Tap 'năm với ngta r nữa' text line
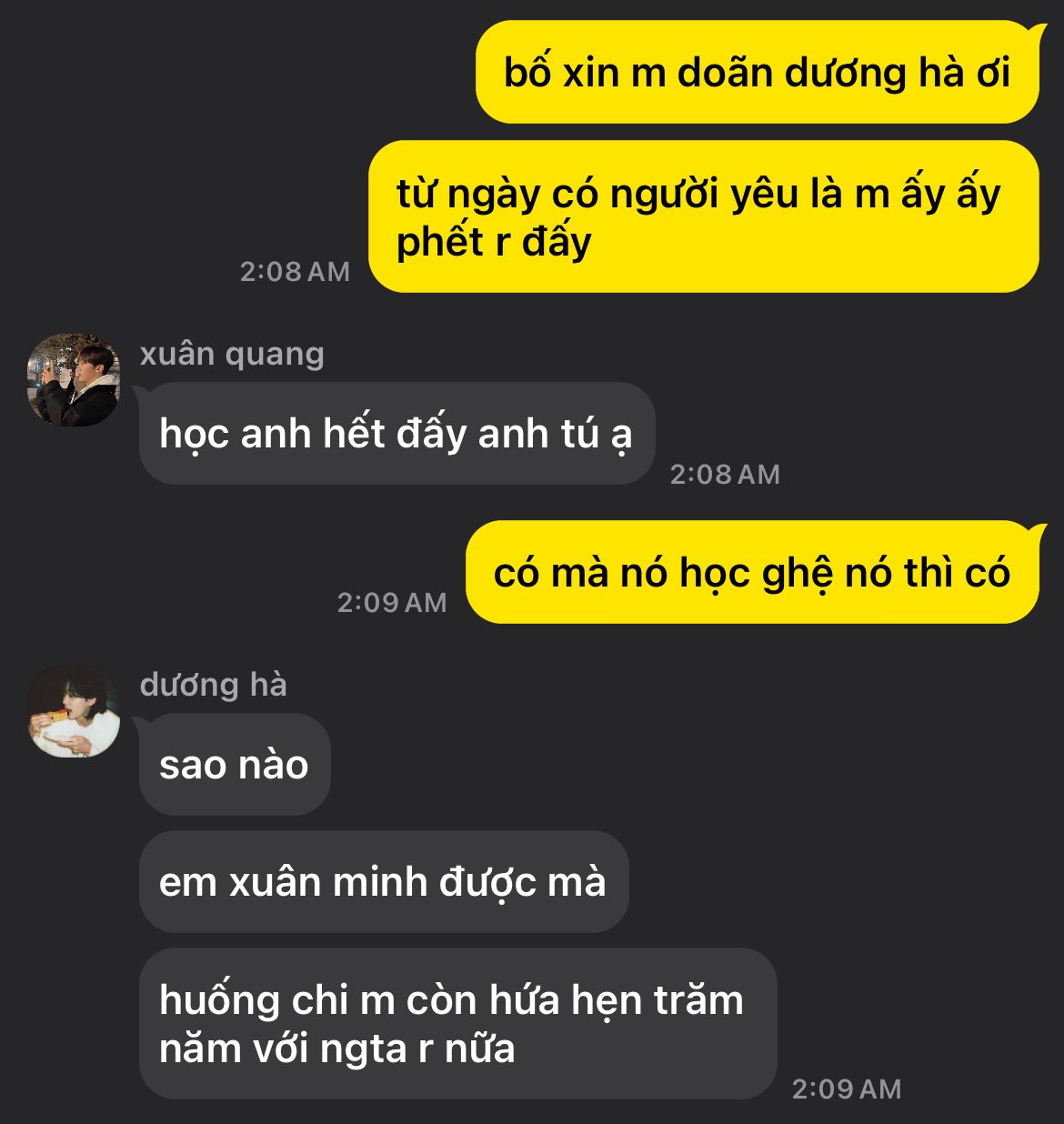This screenshot has height=1124, width=1064. (337, 1049)
